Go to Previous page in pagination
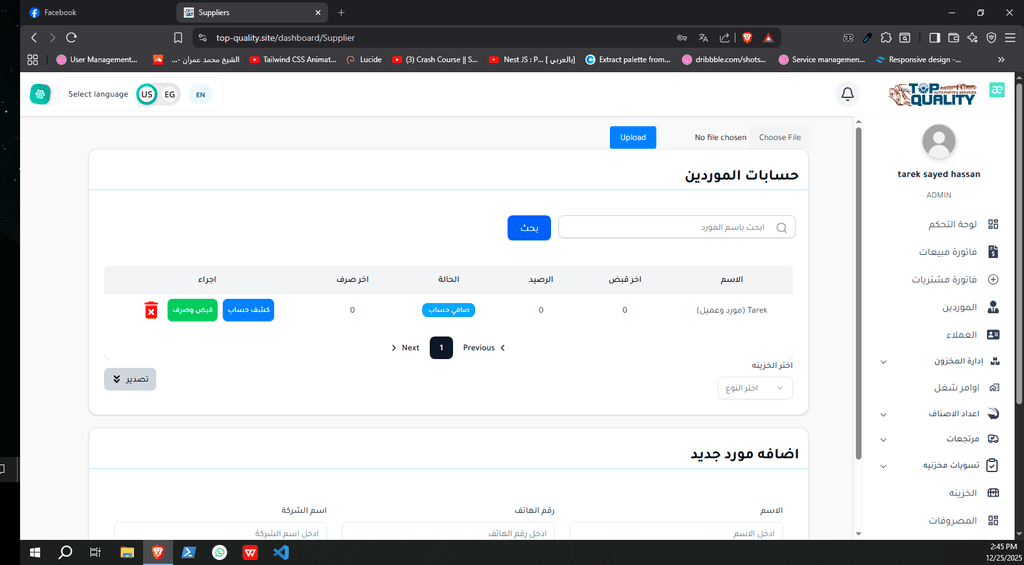 (x=484, y=347)
